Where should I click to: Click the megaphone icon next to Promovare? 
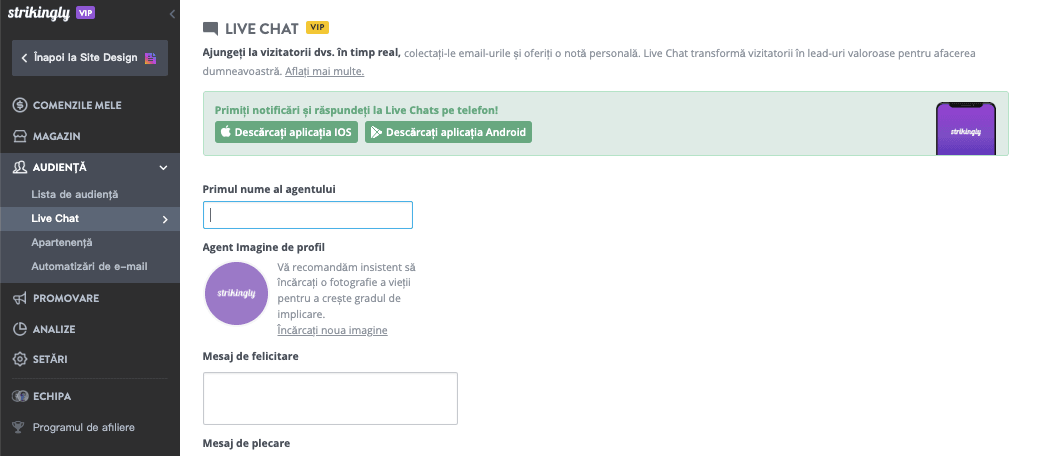[20, 298]
